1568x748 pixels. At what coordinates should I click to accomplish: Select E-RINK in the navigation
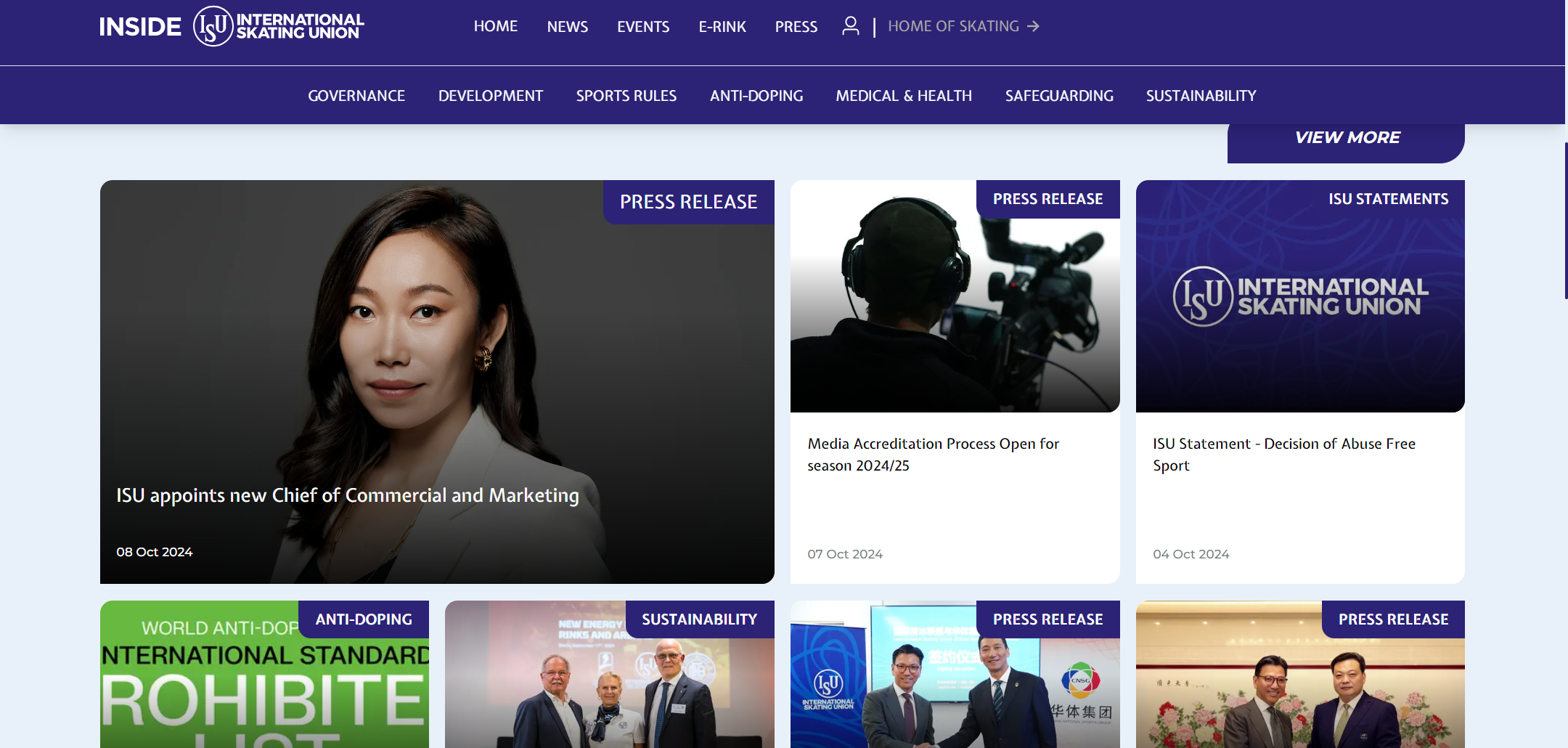coord(722,27)
